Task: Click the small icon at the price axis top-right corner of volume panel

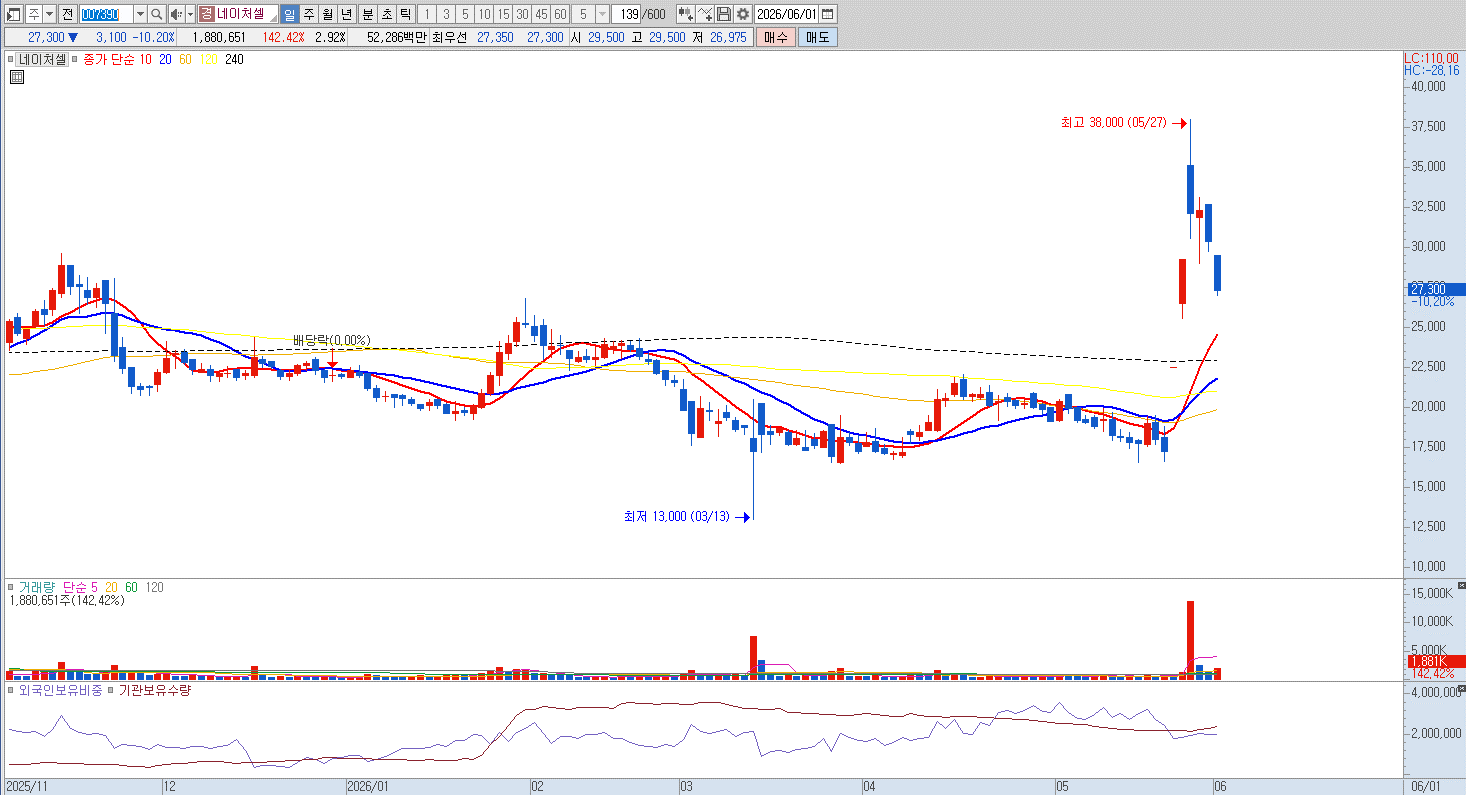Action: tap(1460, 585)
